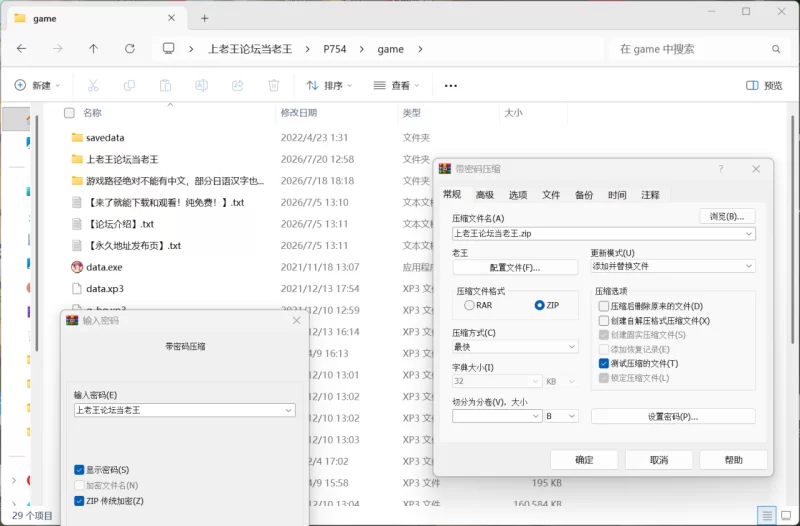The image size is (800, 526).
Task: Click the Delete trash icon
Action: [x=274, y=85]
